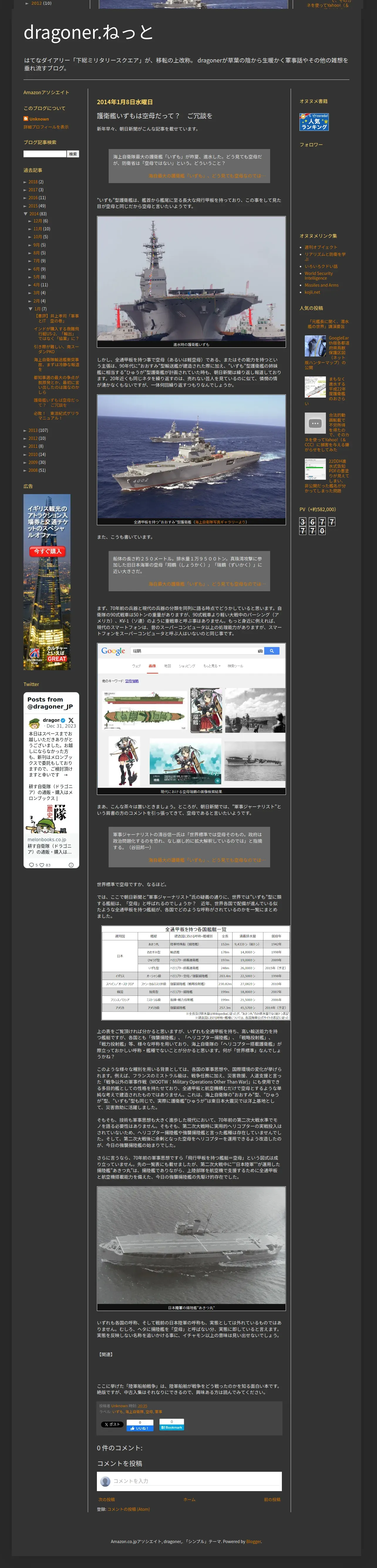Open いろいろクドい話 link
The height and width of the screenshot is (1568, 377).
tap(321, 266)
